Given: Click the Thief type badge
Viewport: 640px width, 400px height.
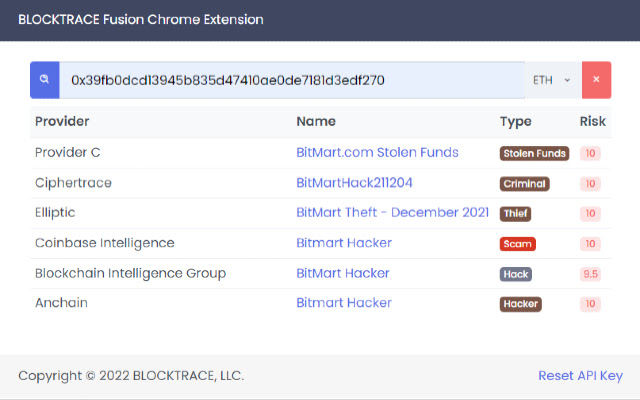Looking at the screenshot, I should pos(515,214).
